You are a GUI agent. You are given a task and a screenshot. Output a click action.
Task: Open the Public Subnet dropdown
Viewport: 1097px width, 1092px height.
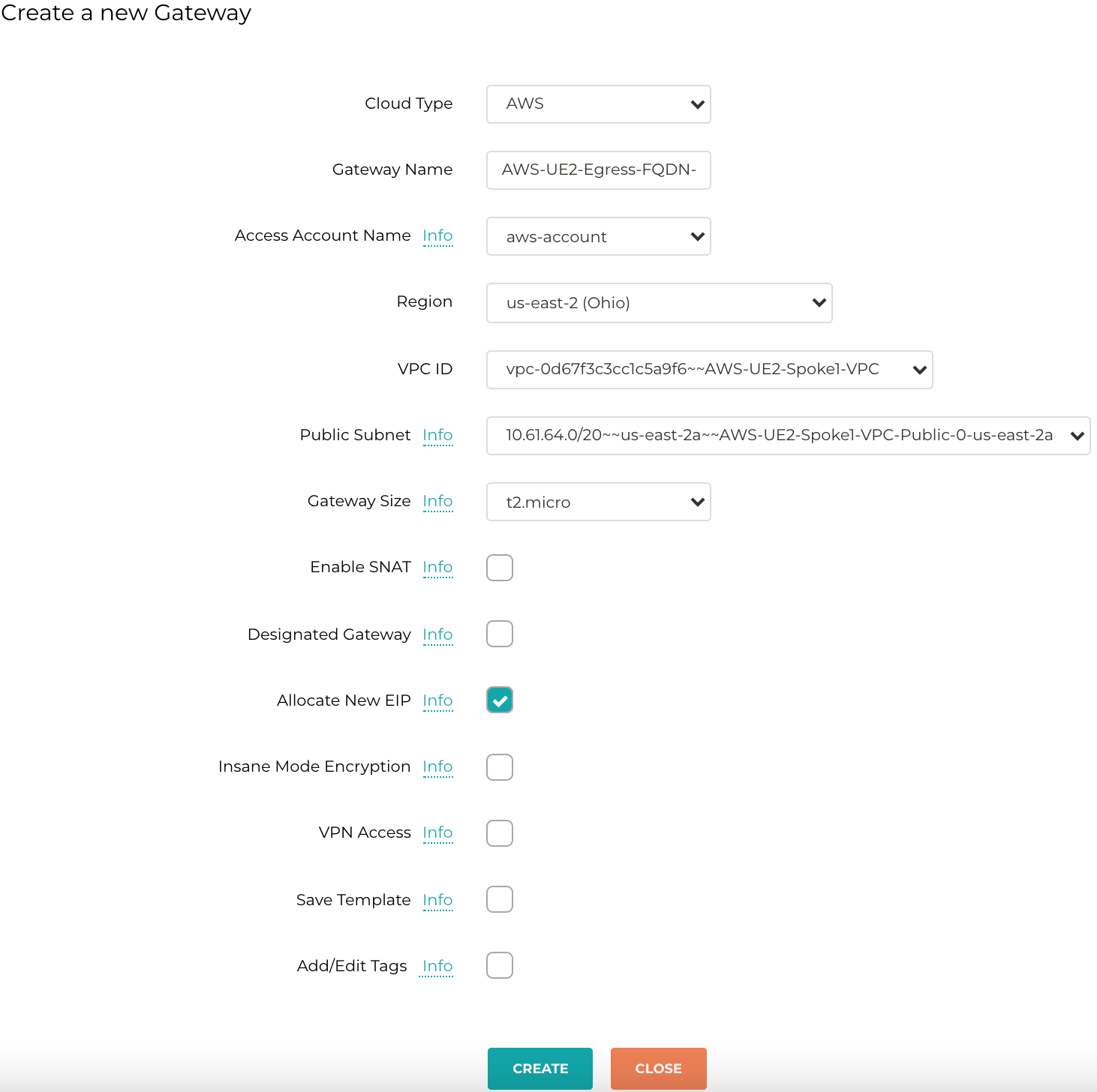(x=788, y=436)
